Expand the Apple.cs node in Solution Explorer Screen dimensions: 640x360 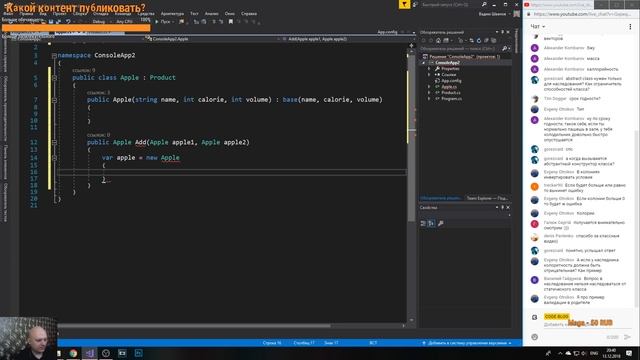(429, 87)
